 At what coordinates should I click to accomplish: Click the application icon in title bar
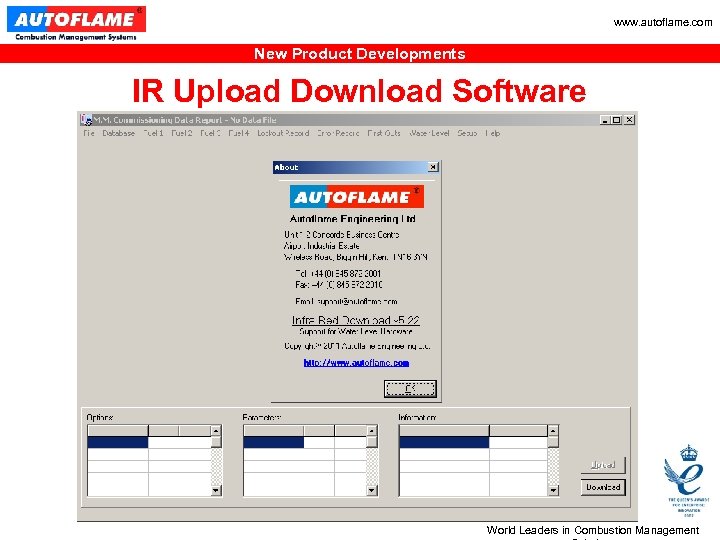86,120
